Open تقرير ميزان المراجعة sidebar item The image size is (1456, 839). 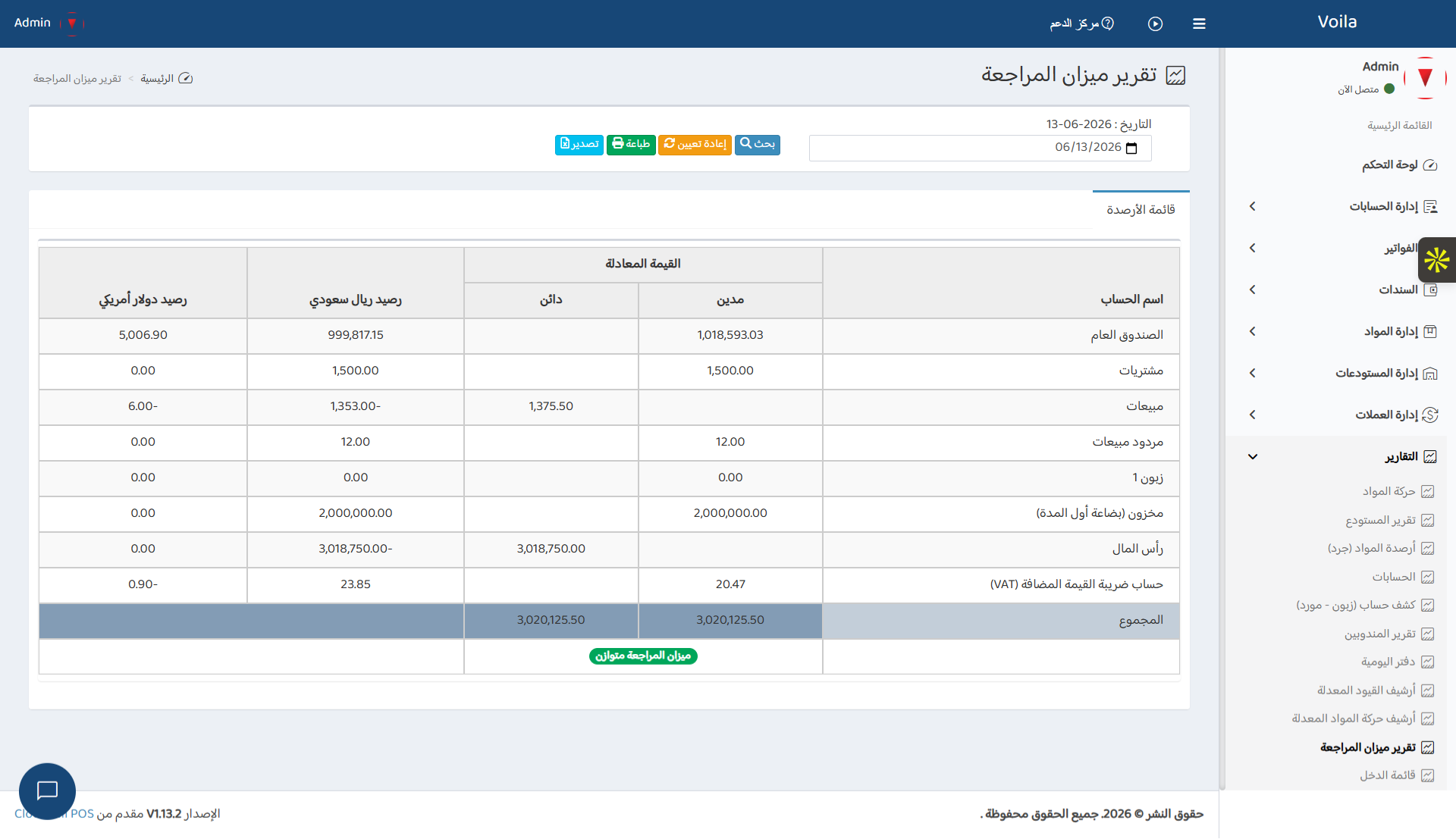pos(1376,747)
